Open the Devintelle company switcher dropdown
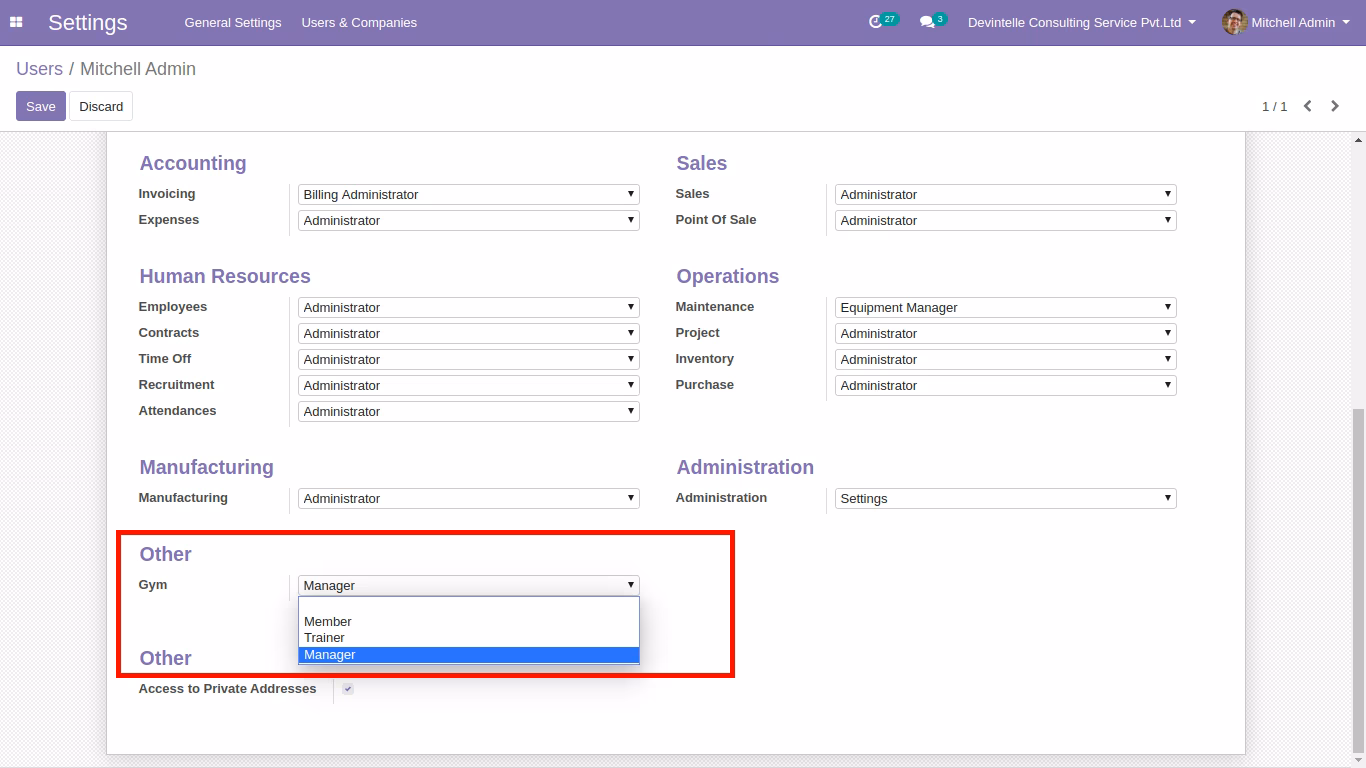Screen dimensions: 1366x768 coord(1081,22)
